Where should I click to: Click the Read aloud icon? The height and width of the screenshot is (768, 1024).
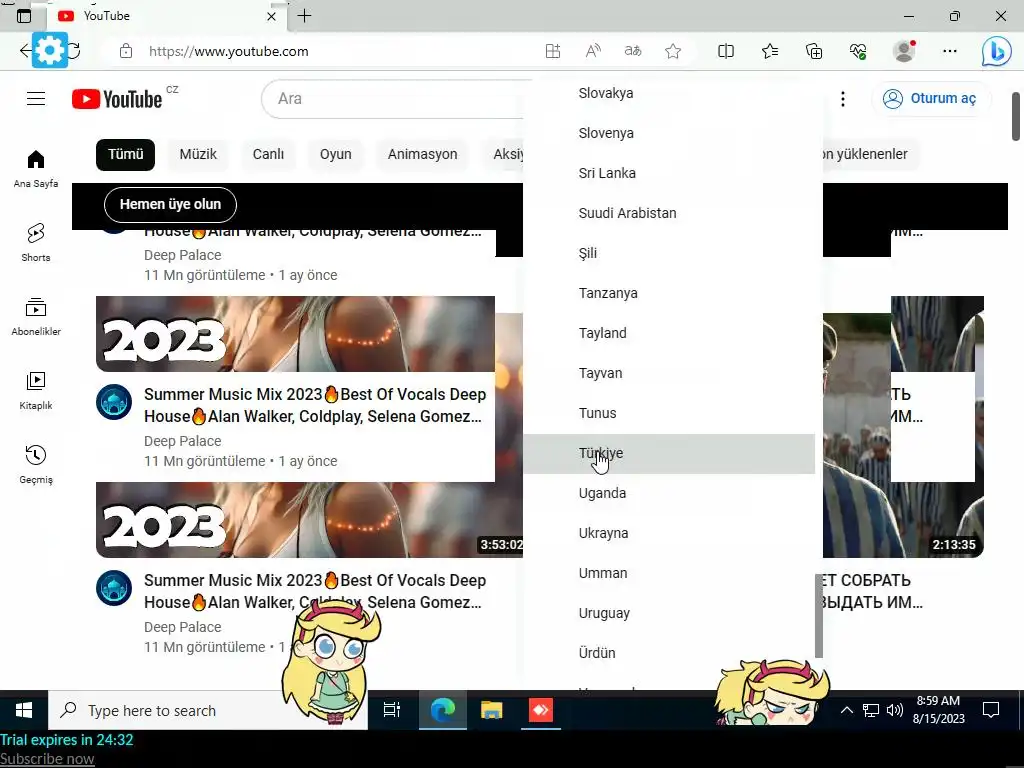click(x=593, y=51)
